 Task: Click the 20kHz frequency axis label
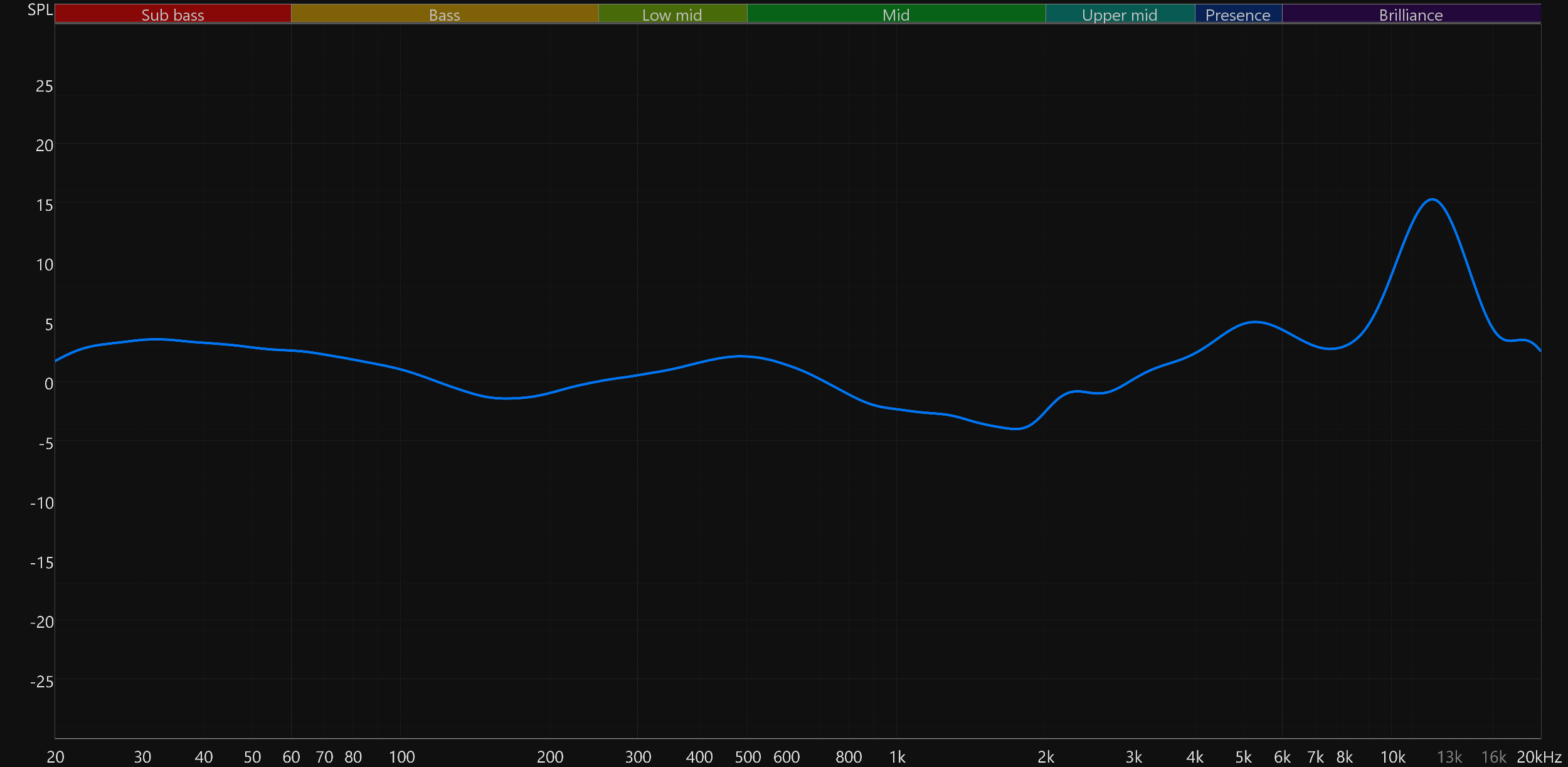[1539, 757]
